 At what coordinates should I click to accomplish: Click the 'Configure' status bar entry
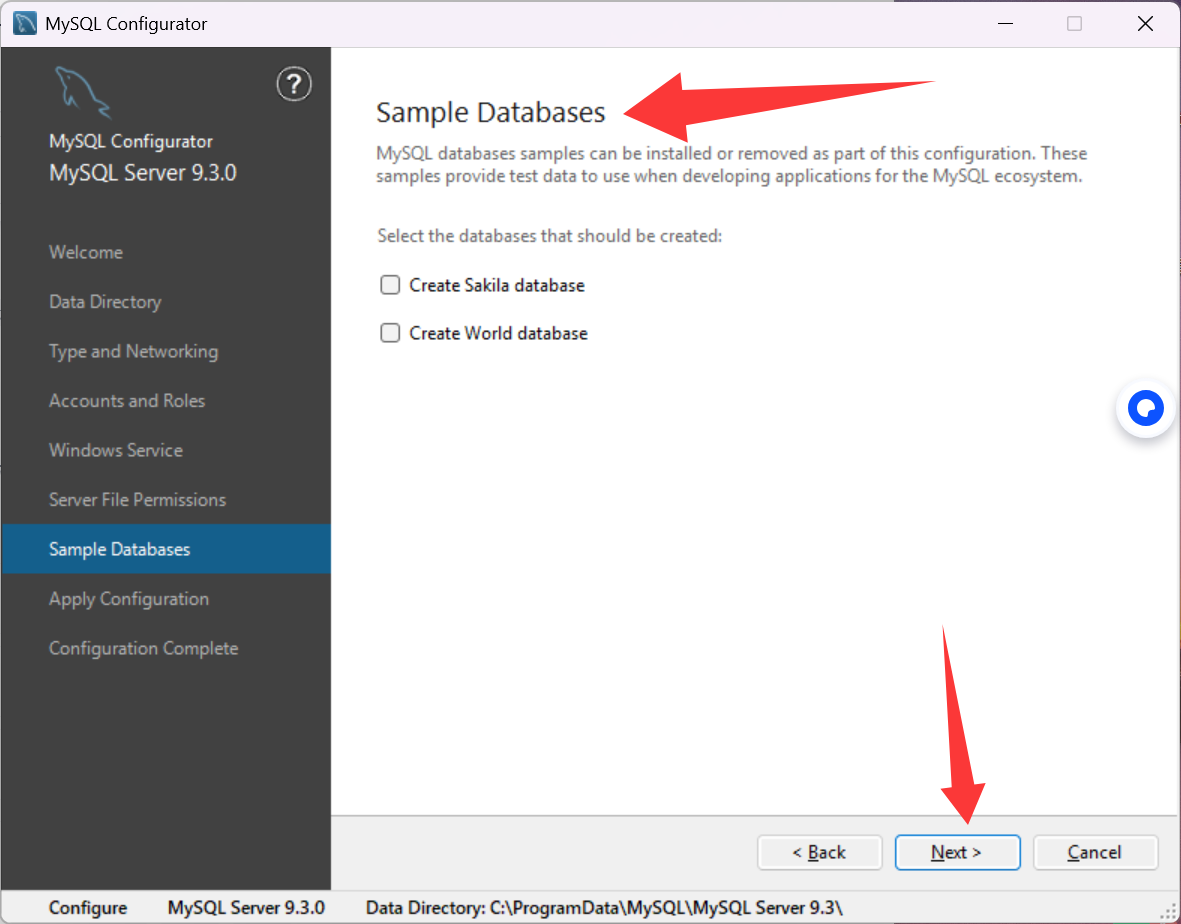coord(88,908)
